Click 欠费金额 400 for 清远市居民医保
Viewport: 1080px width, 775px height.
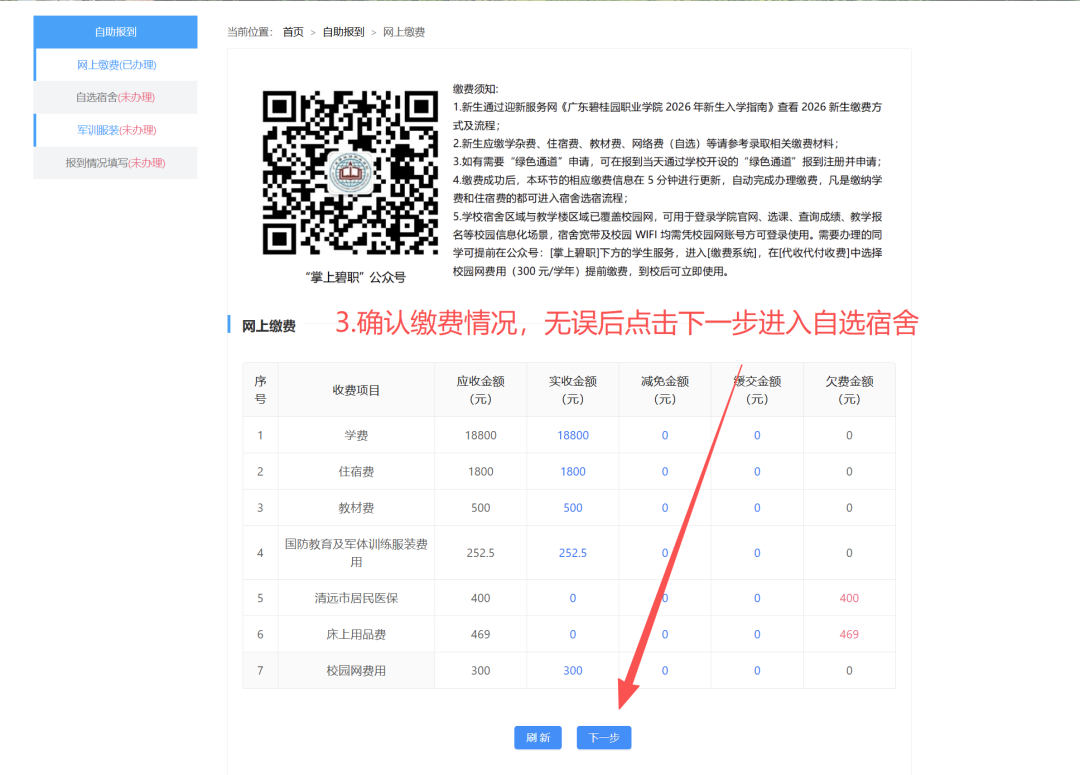[x=849, y=599]
